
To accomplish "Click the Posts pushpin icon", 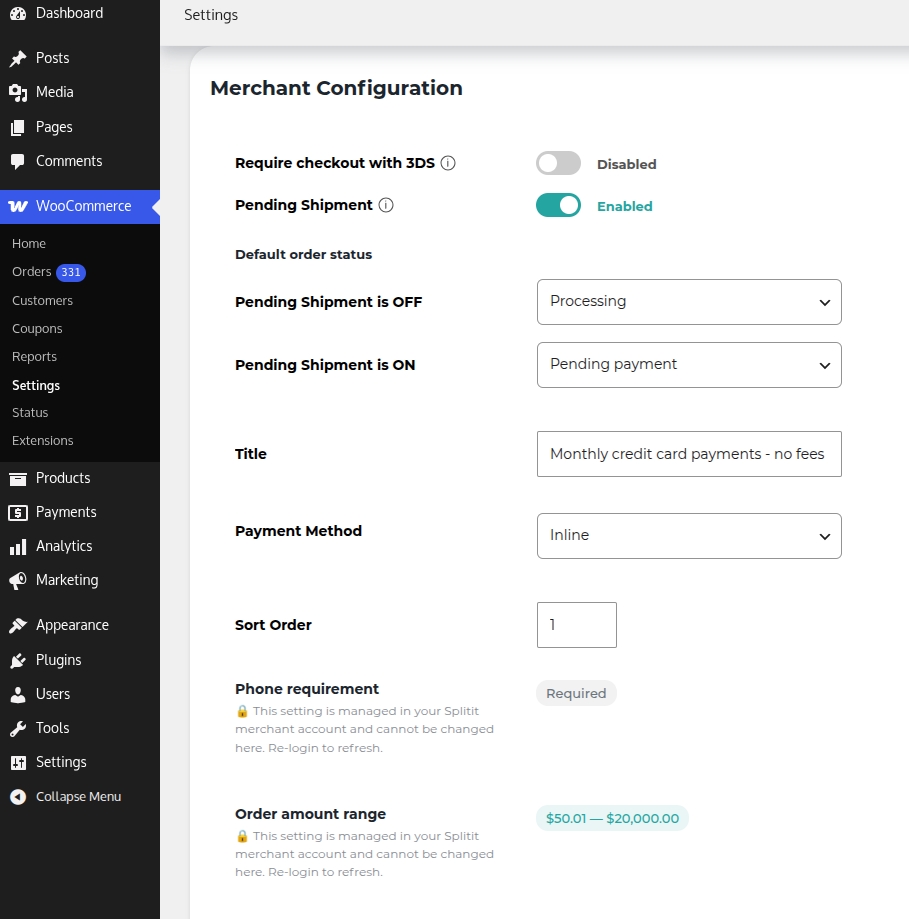I will pos(18,58).
